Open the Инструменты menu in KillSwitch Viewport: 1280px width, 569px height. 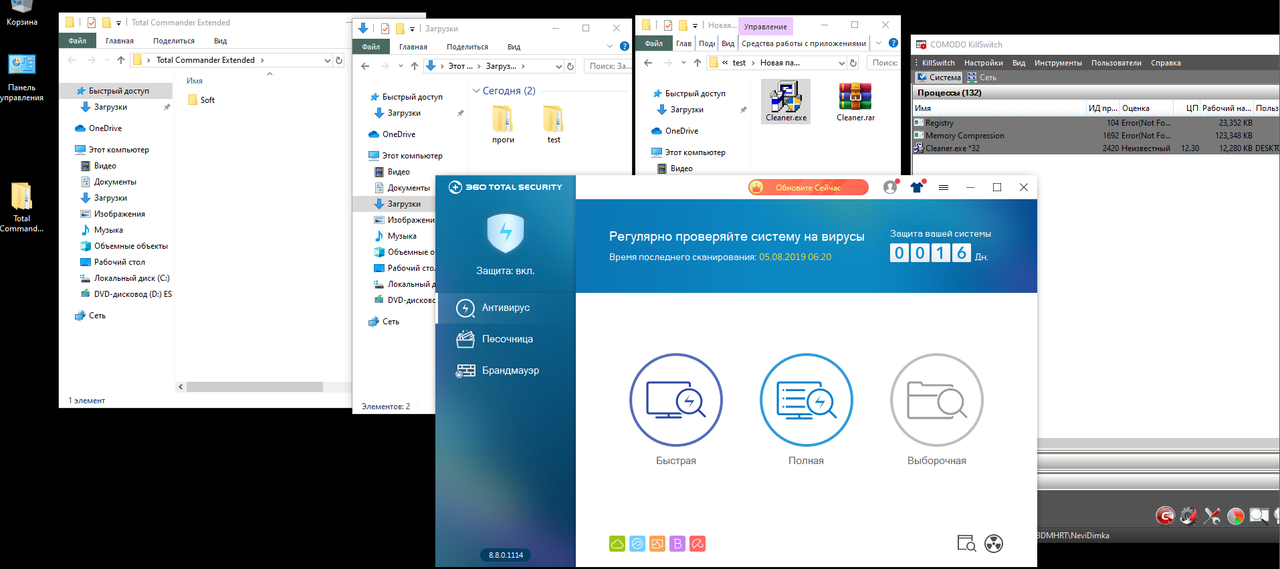[1058, 62]
